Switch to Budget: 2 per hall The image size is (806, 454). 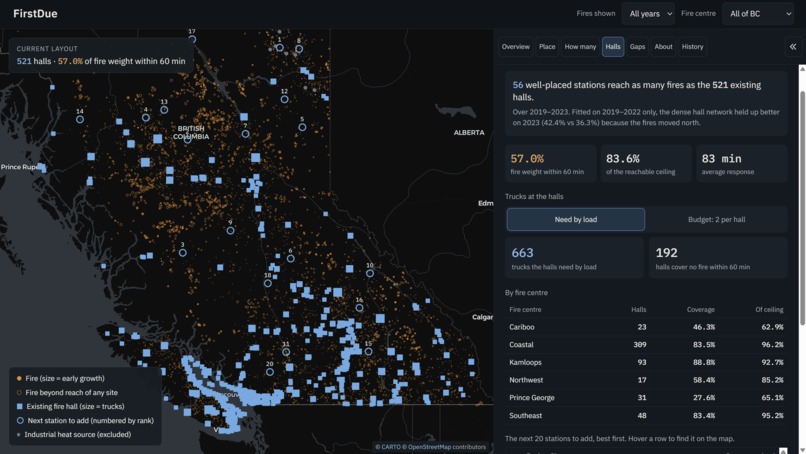click(x=717, y=220)
